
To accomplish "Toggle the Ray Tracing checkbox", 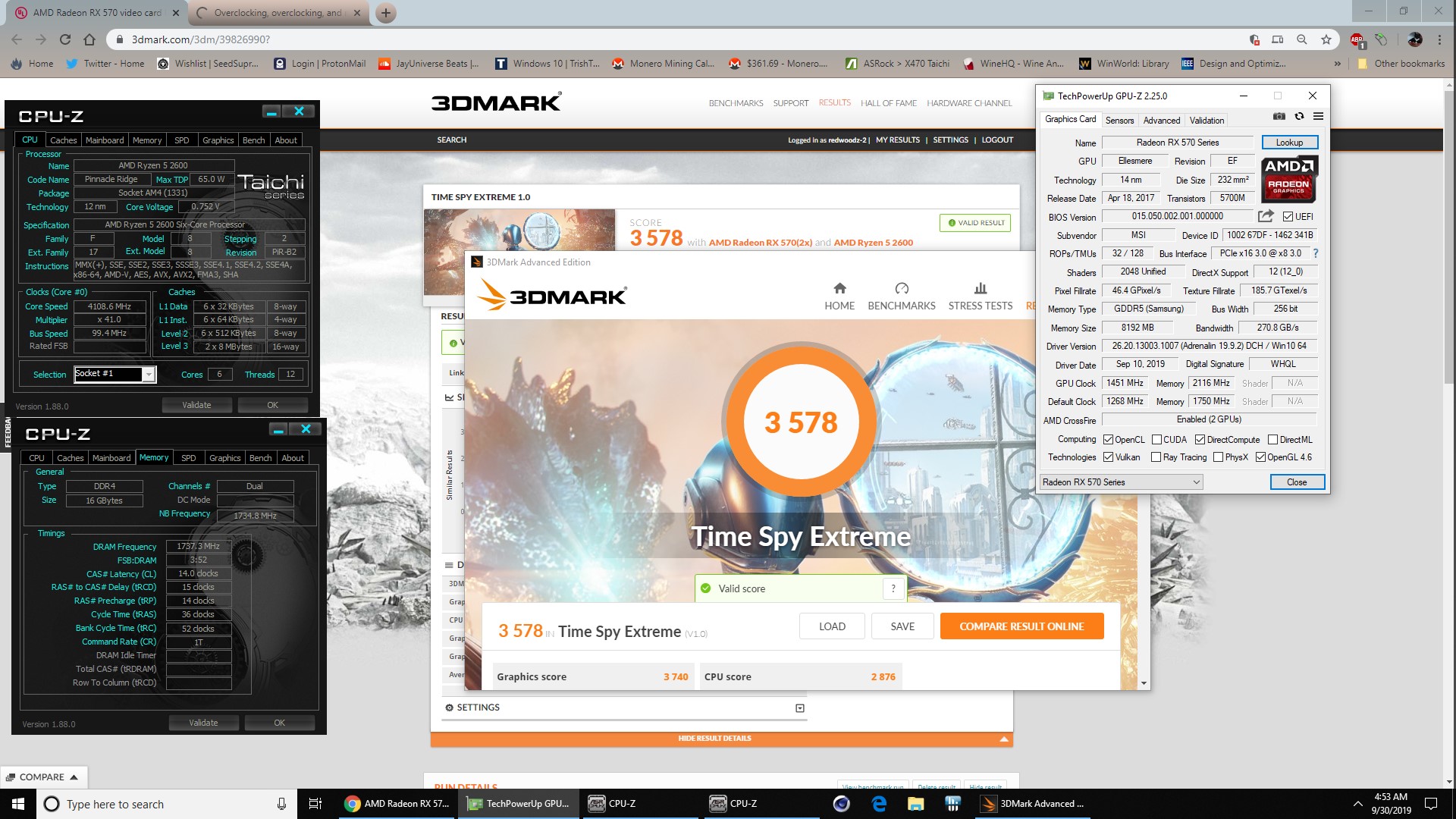I will [1156, 457].
